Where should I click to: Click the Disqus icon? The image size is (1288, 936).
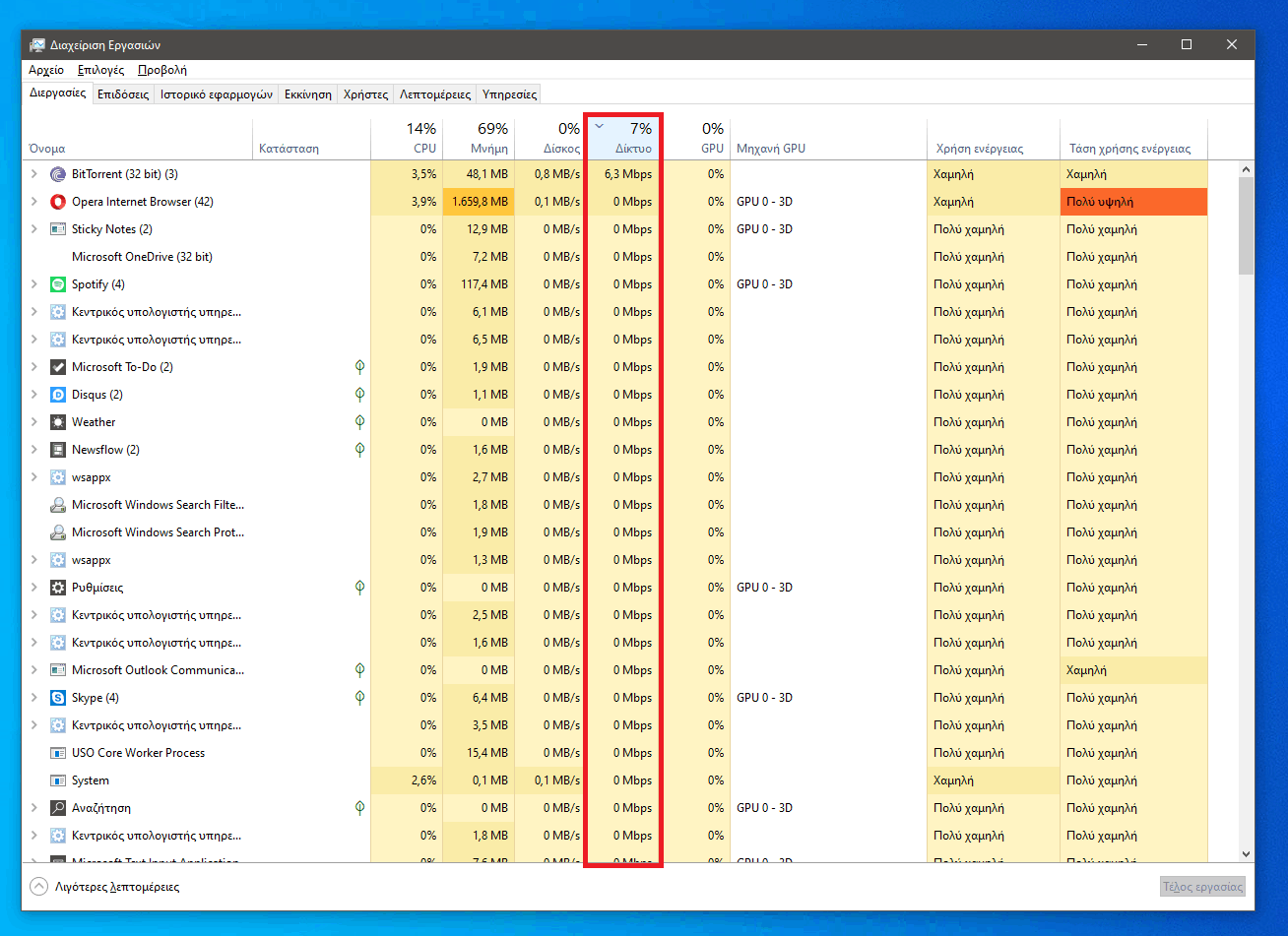click(x=57, y=395)
